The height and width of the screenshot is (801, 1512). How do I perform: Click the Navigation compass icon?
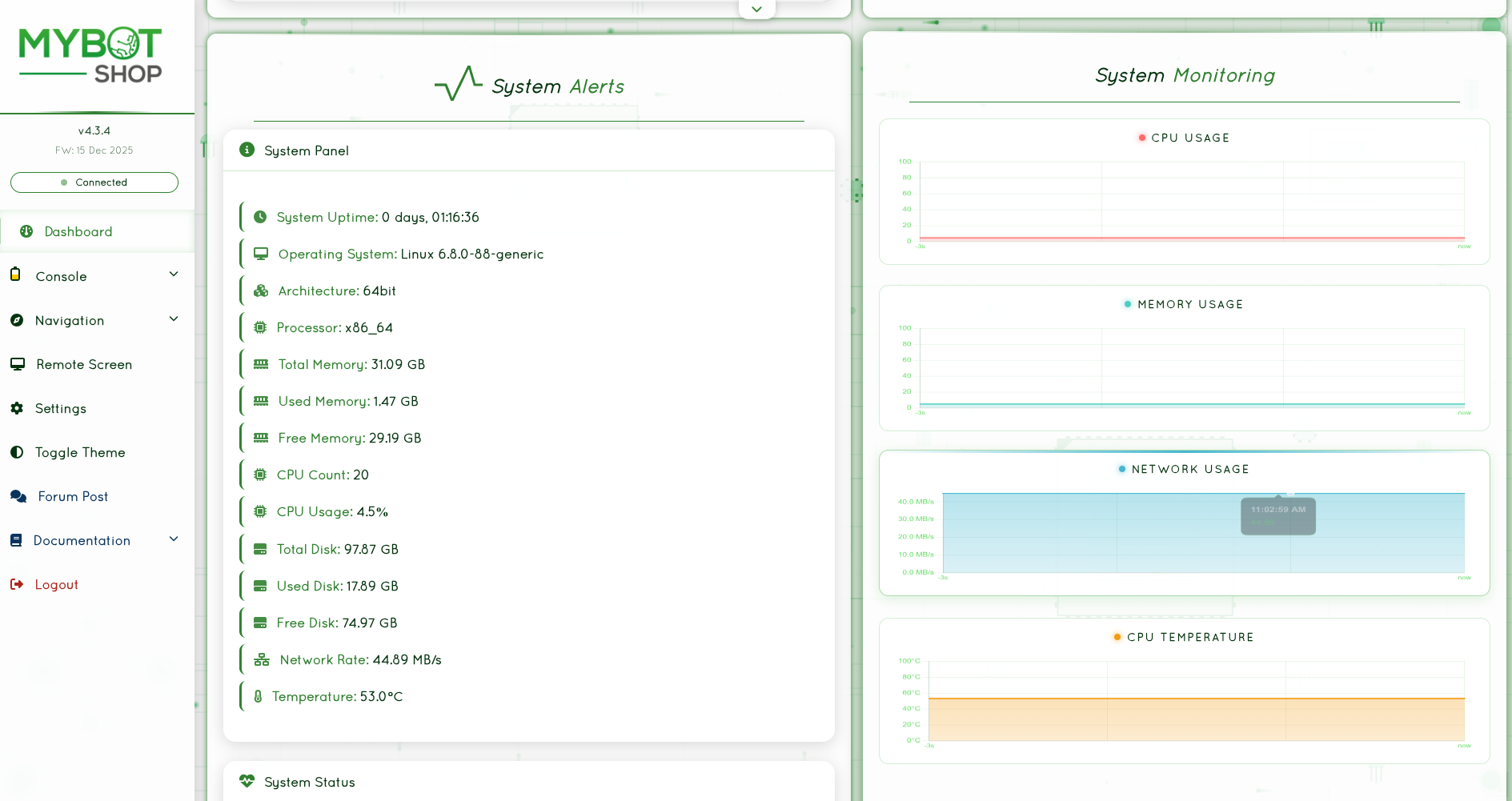tap(17, 320)
